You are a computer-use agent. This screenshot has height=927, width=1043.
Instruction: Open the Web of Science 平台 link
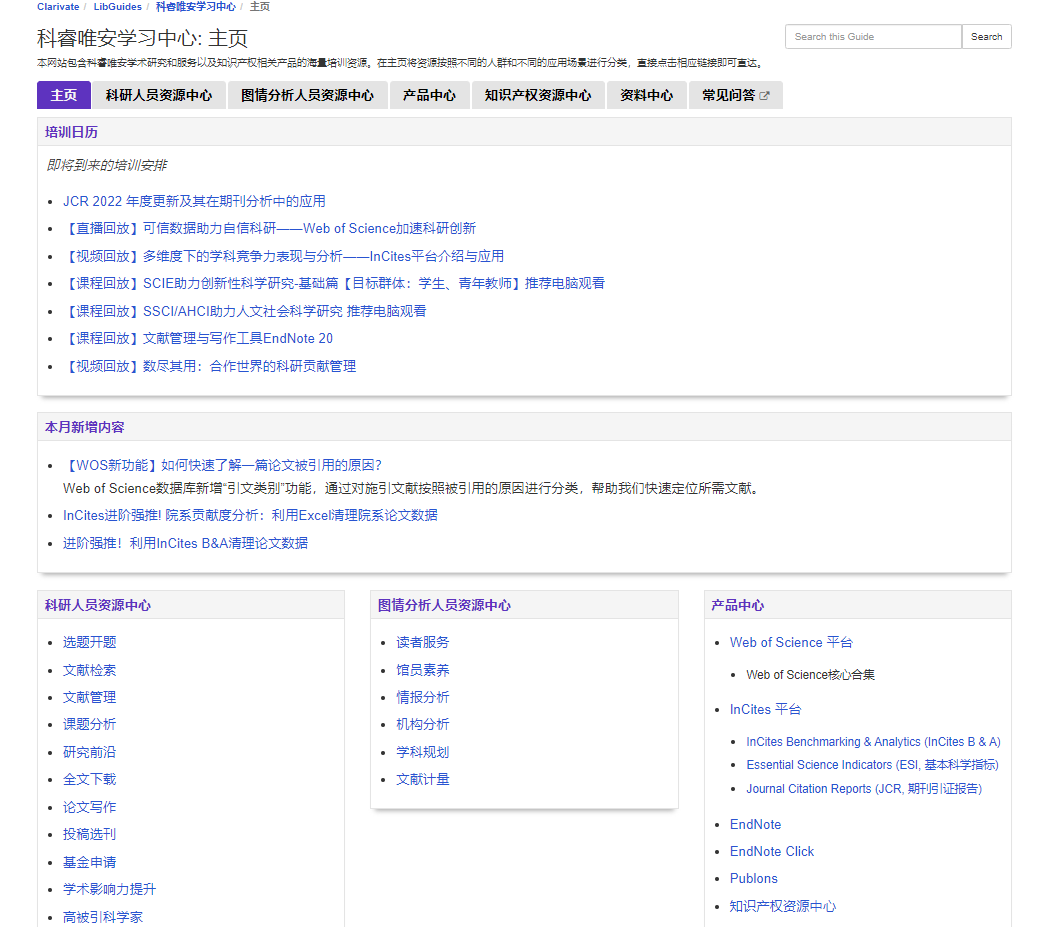(790, 643)
